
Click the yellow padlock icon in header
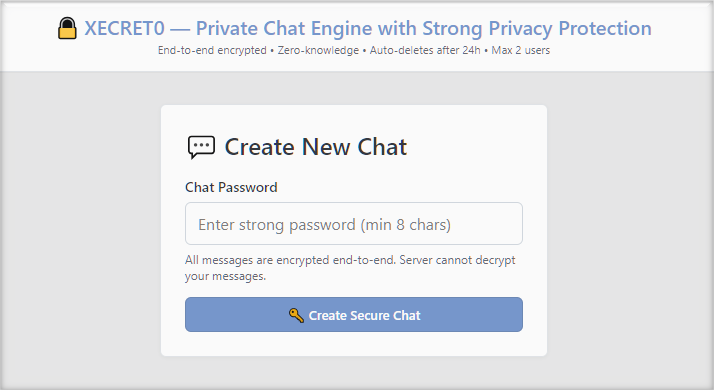coord(67,28)
